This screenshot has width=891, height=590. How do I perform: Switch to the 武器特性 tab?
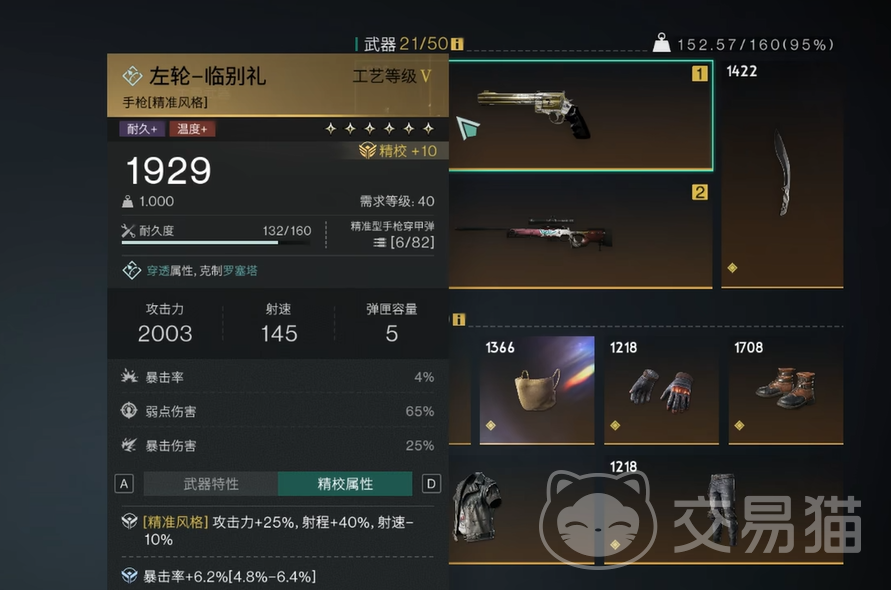[211, 484]
